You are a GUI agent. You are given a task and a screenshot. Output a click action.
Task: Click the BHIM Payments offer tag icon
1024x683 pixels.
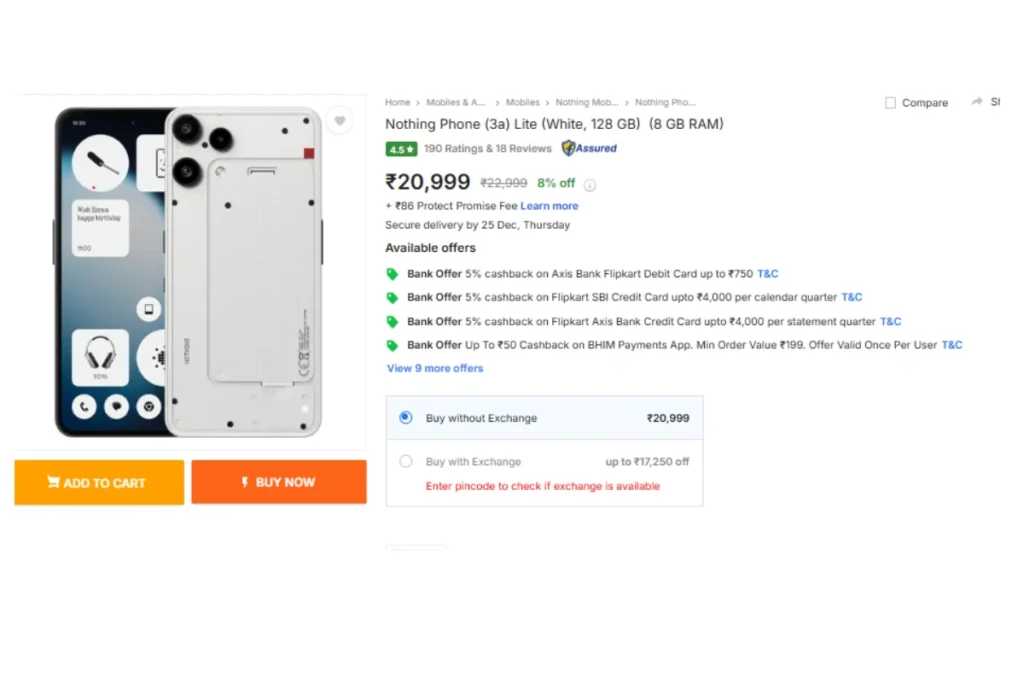[x=393, y=346]
